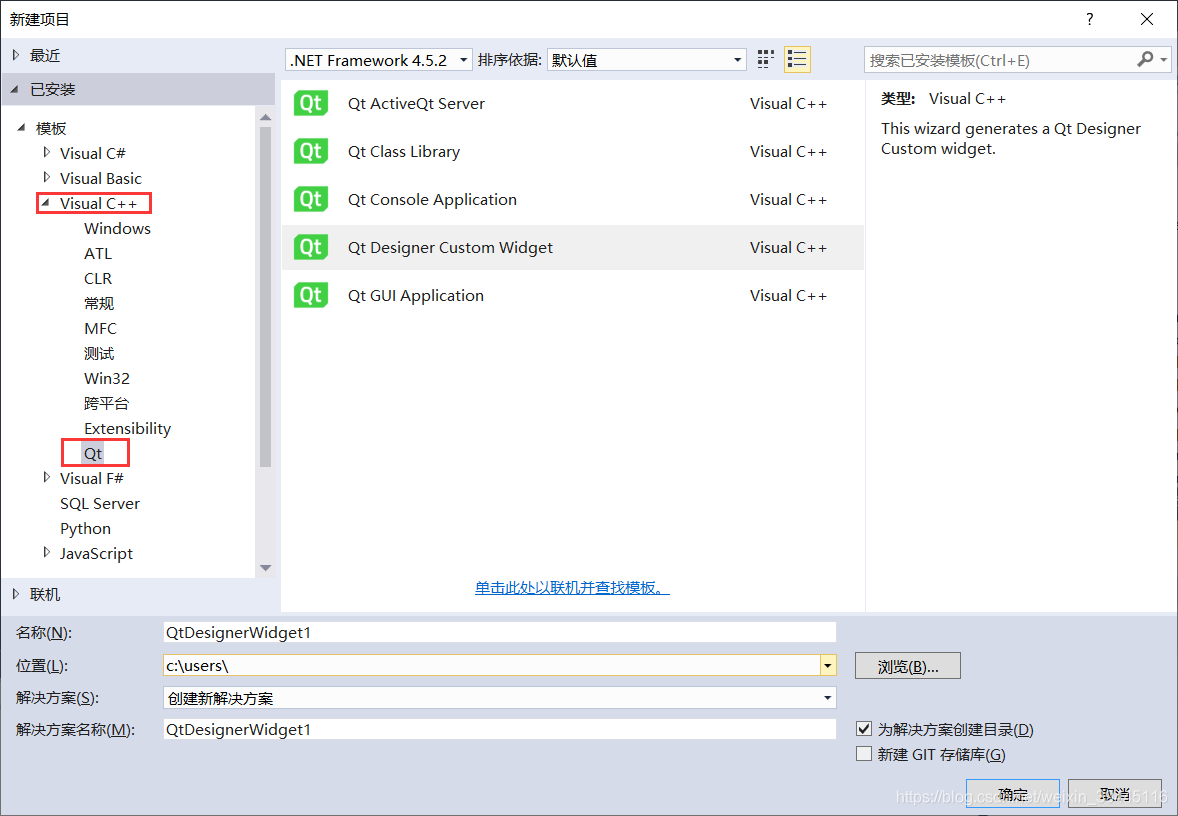Click the search installed templates field
The height and width of the screenshot is (816, 1178).
pos(999,60)
